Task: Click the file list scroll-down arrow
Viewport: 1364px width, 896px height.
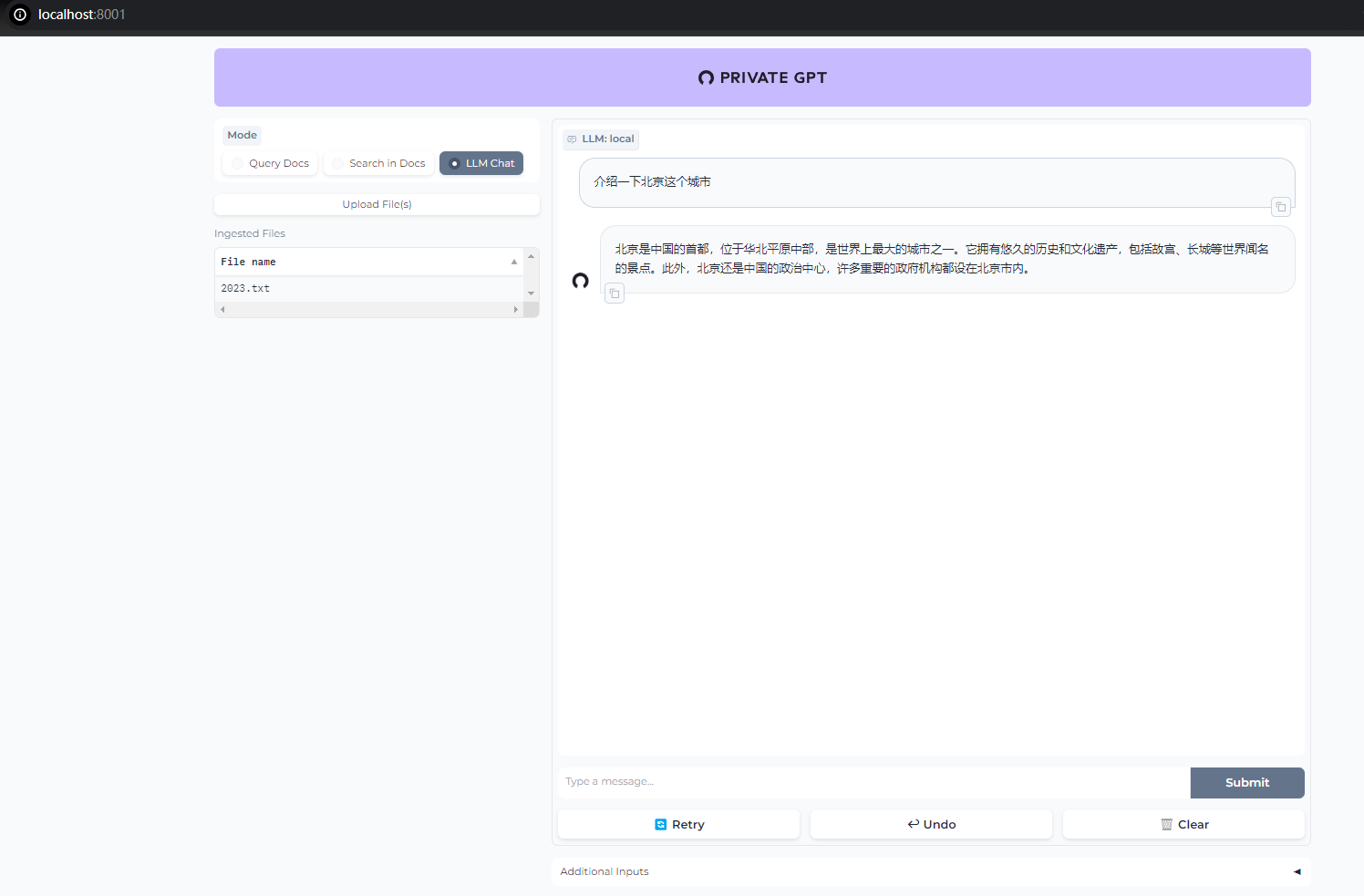Action: 531,294
